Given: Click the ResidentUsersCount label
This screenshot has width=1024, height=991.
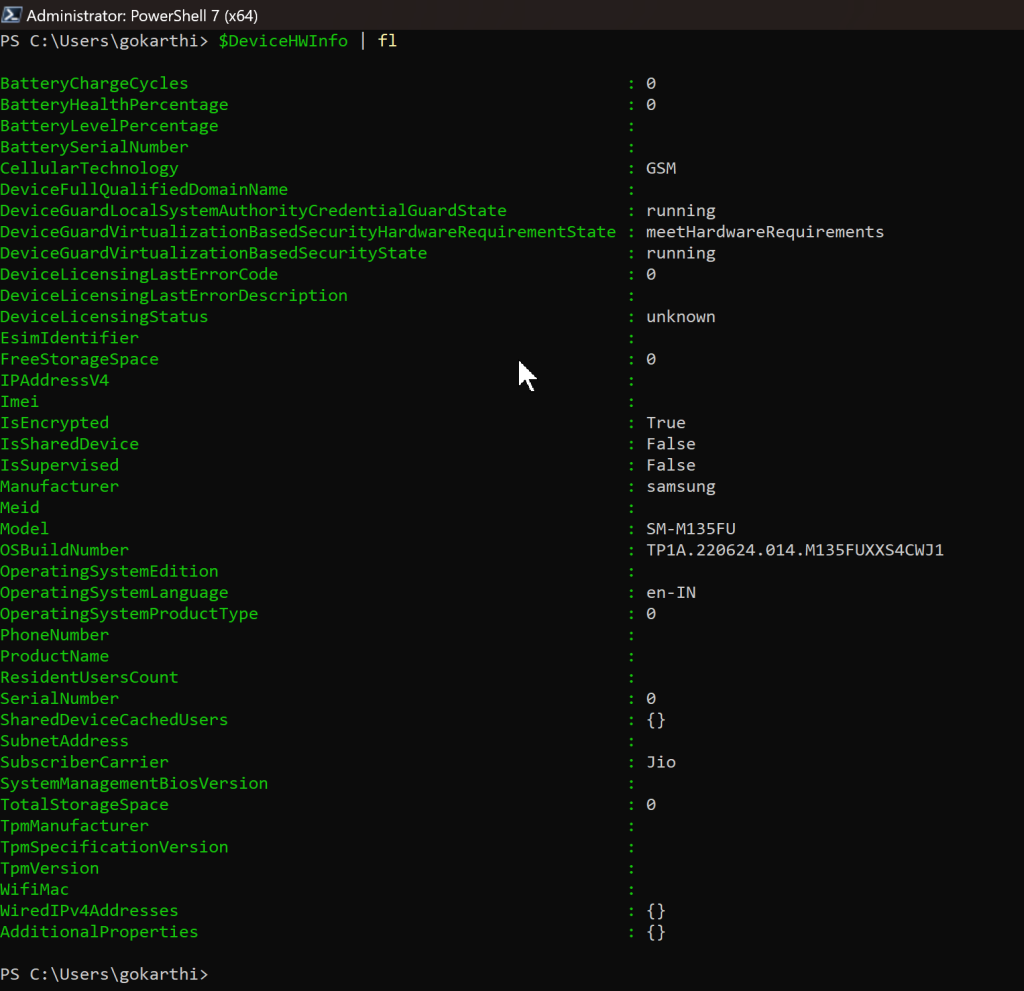Looking at the screenshot, I should click(x=89, y=677).
